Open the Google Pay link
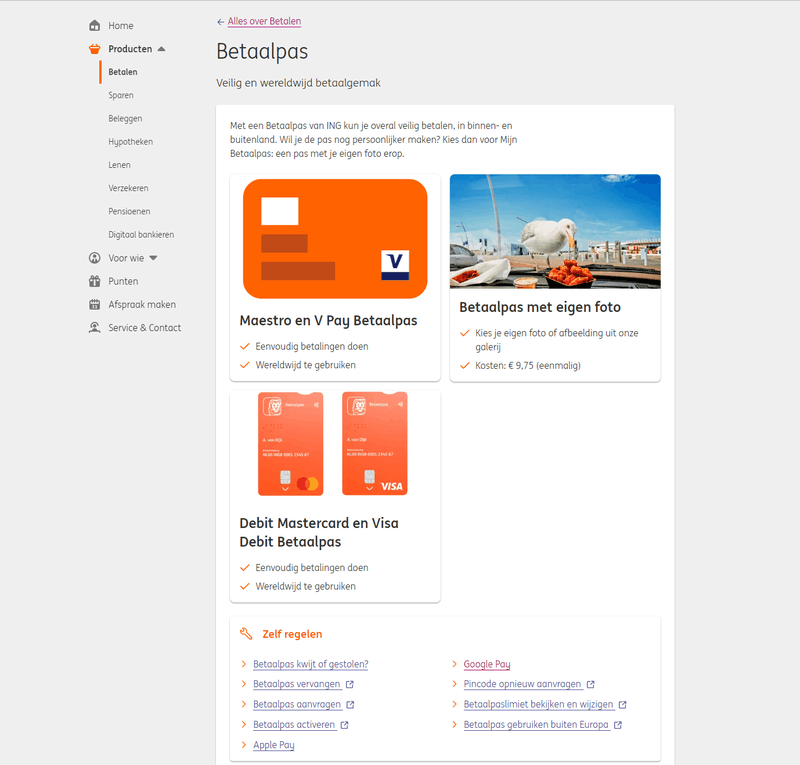This screenshot has width=800, height=765. [x=487, y=664]
